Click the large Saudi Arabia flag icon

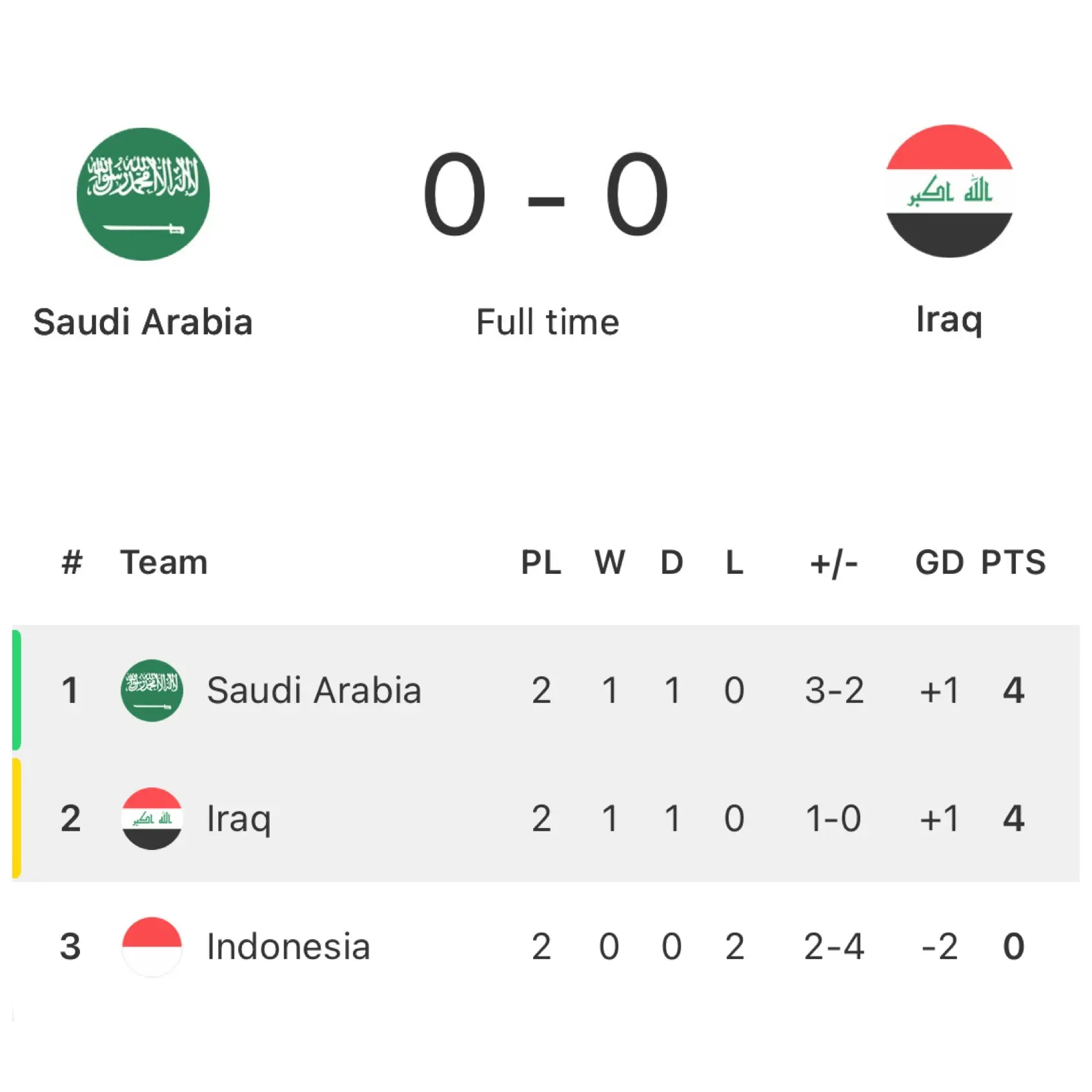click(143, 194)
